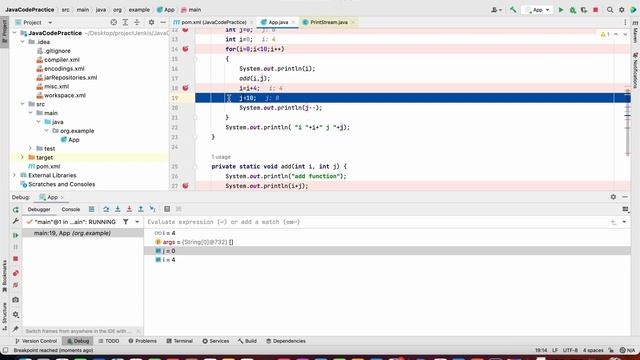Screen dimensions: 640x360
Task: Select the Debugger tab
Action: point(39,209)
